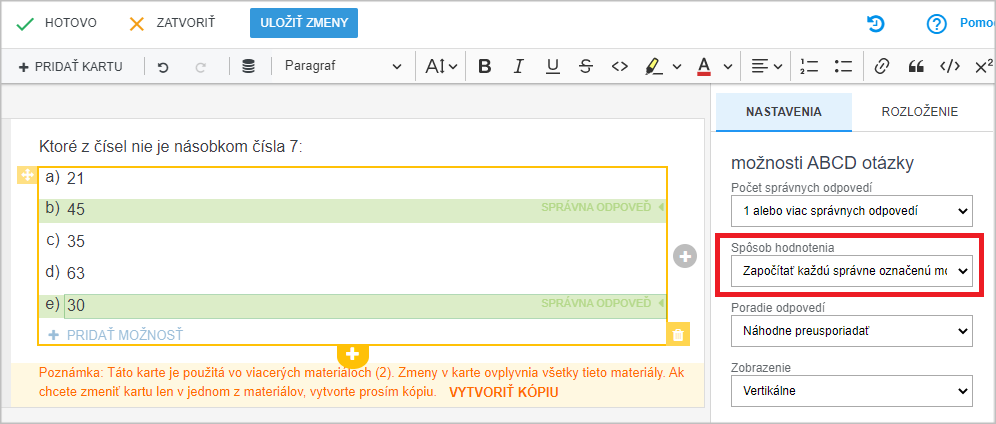Image resolution: width=996 pixels, height=424 pixels.
Task: Click the ZATVORIŤ close button
Action: 172,23
